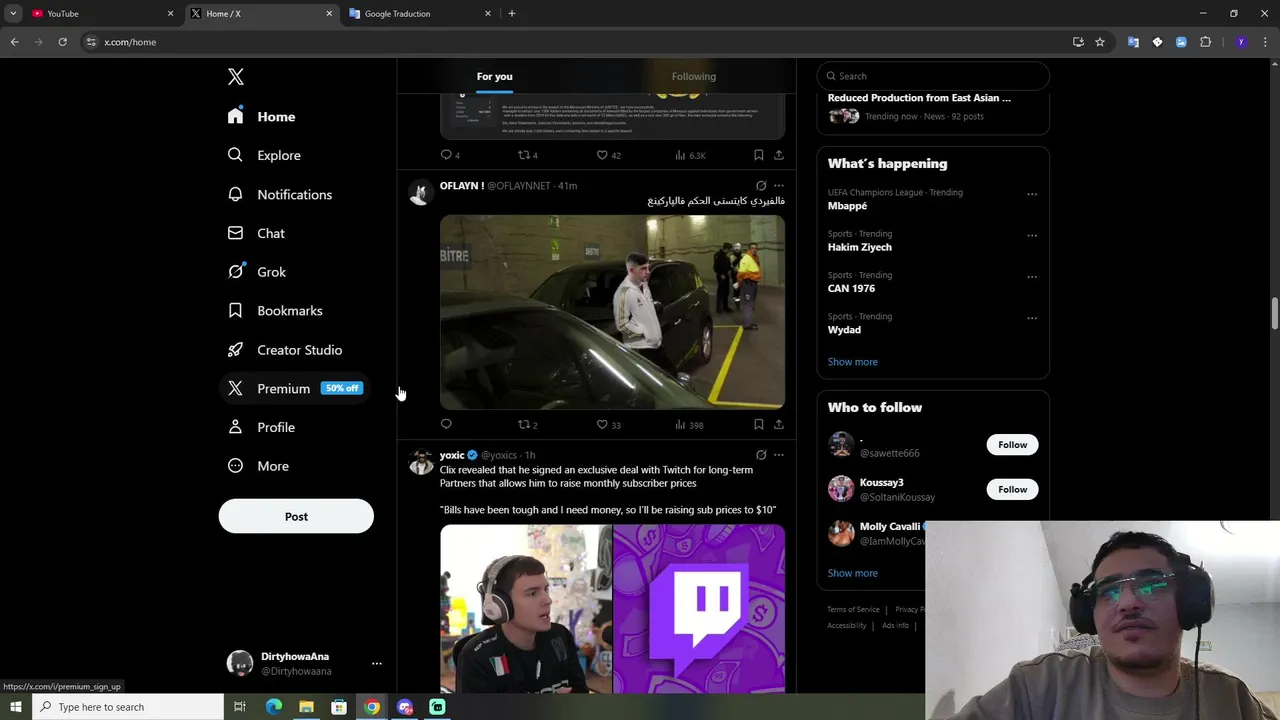Click the Post button
The image size is (1280, 720).
(296, 517)
